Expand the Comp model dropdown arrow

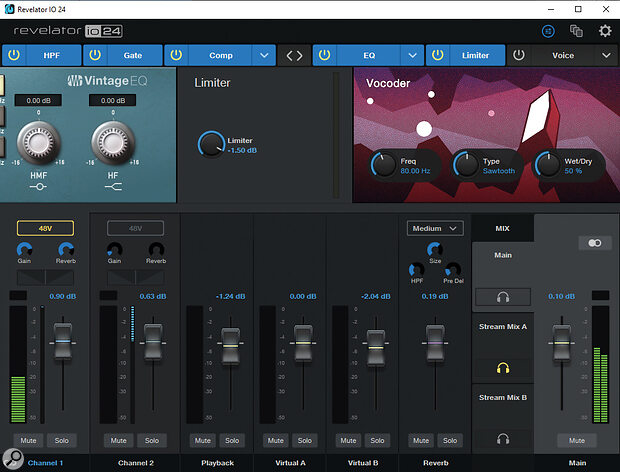(264, 55)
